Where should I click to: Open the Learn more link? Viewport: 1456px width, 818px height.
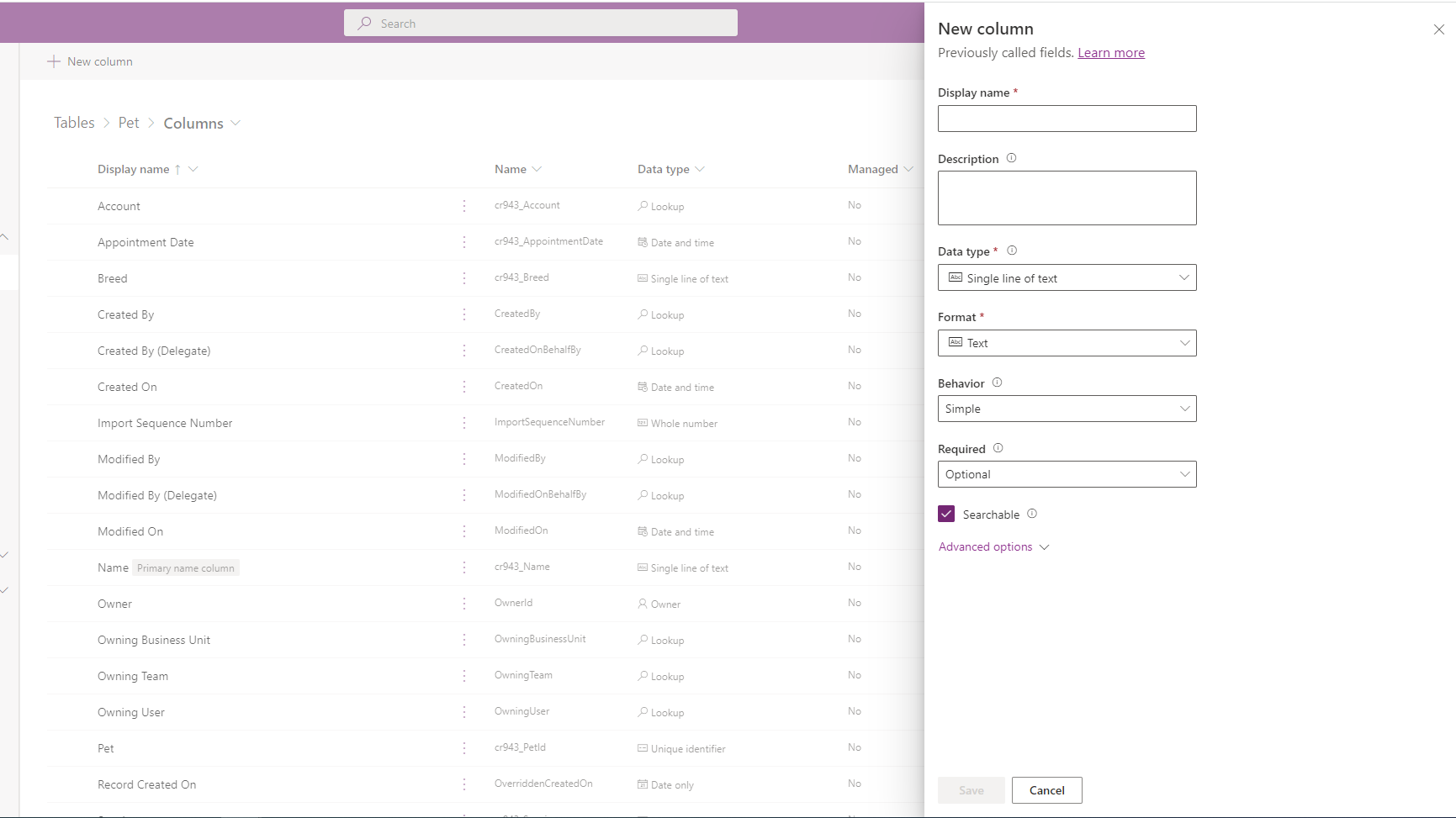point(1111,52)
